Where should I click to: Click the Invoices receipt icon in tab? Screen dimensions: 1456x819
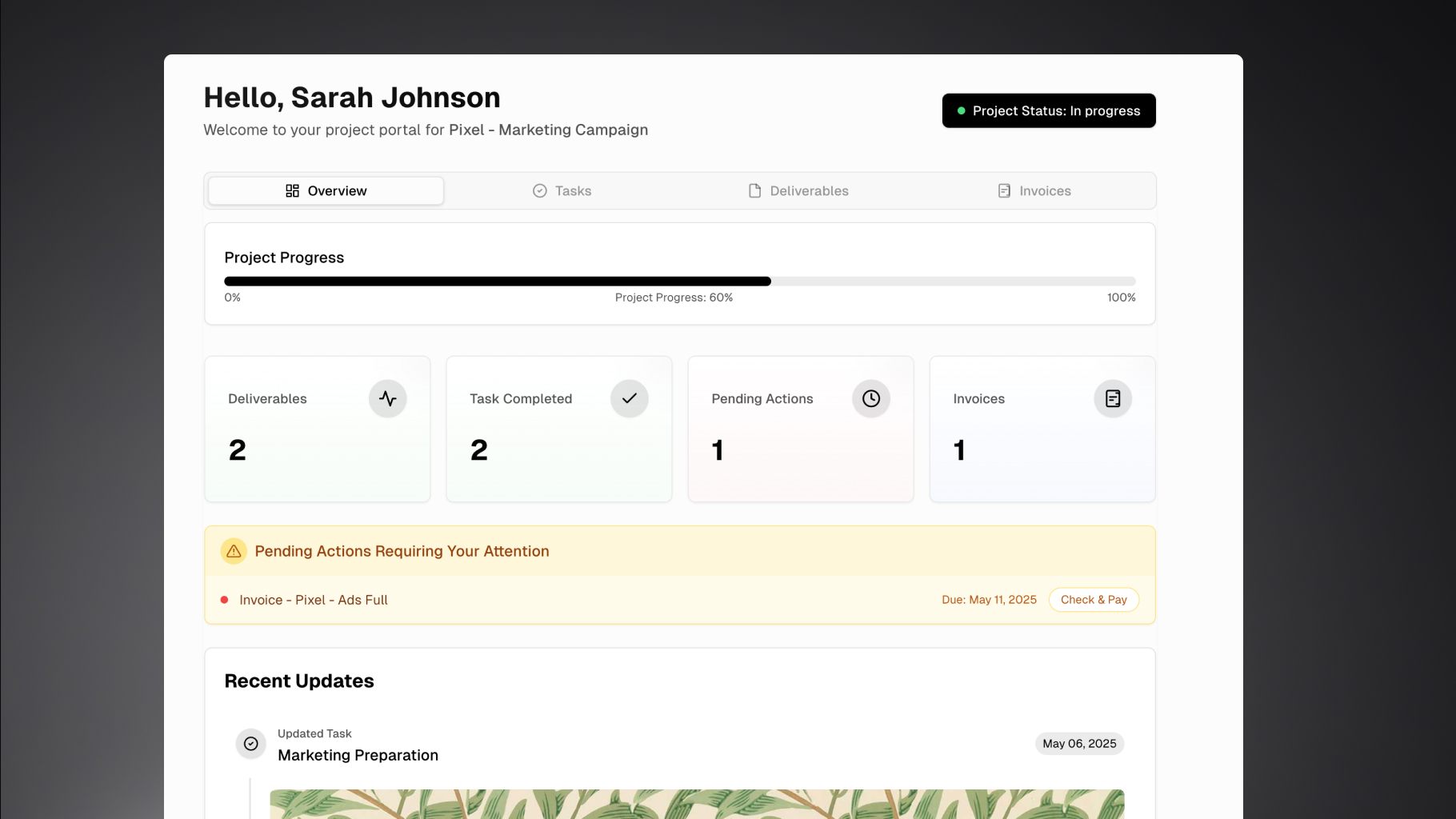tap(1004, 190)
